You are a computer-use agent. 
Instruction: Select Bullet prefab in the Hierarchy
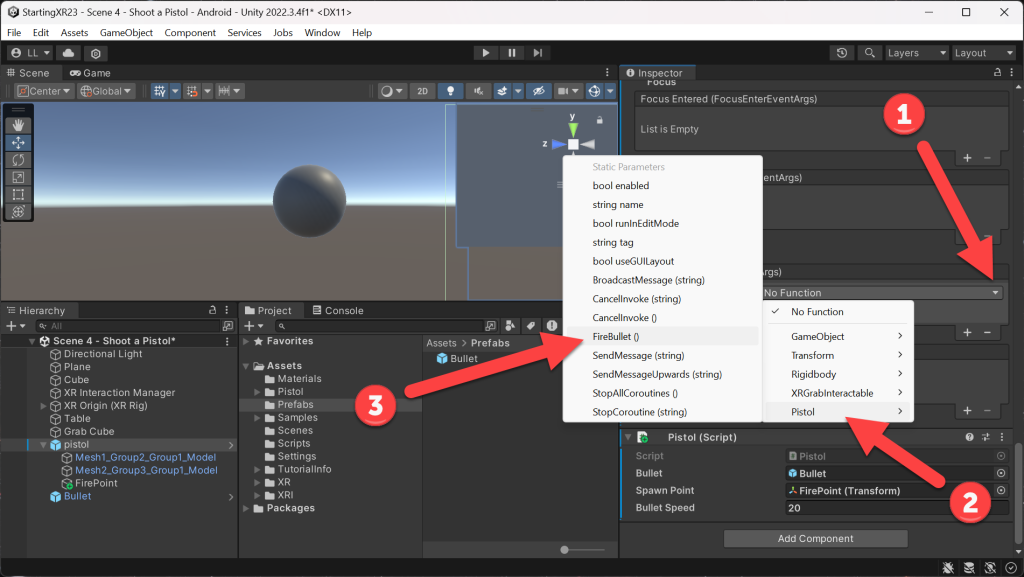(x=77, y=496)
